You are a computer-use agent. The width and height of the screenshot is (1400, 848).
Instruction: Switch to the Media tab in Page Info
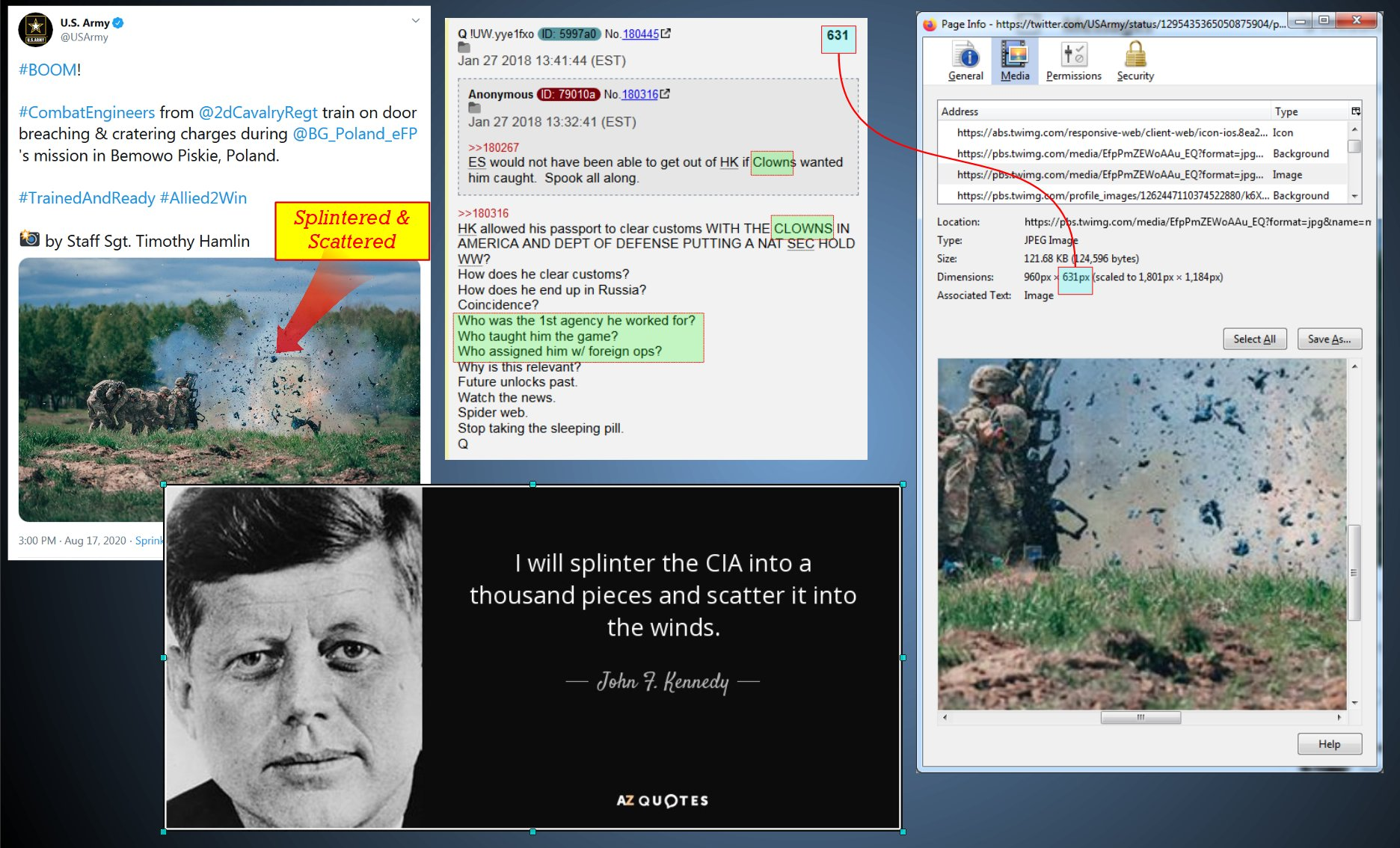(1015, 61)
